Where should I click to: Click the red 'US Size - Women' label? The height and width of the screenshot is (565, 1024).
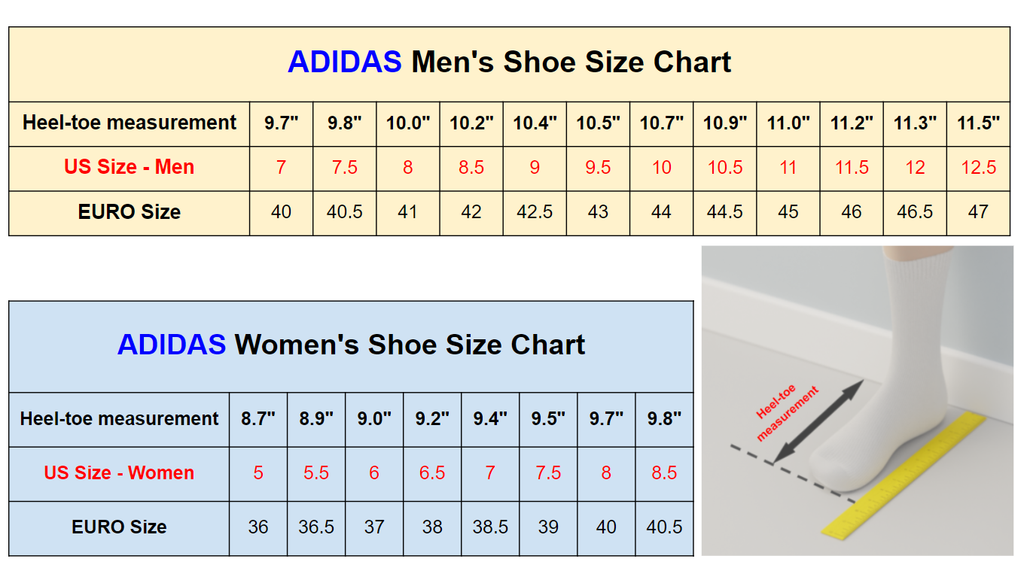pyautogui.click(x=119, y=473)
